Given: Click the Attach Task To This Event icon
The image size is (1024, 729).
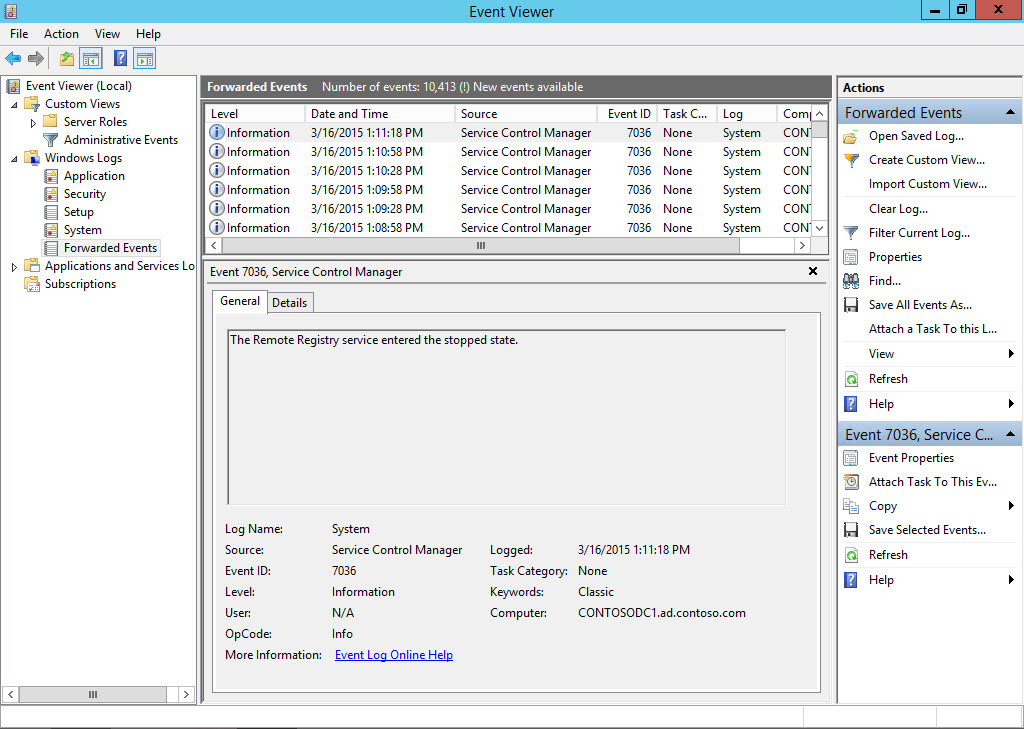Looking at the screenshot, I should pos(852,481).
